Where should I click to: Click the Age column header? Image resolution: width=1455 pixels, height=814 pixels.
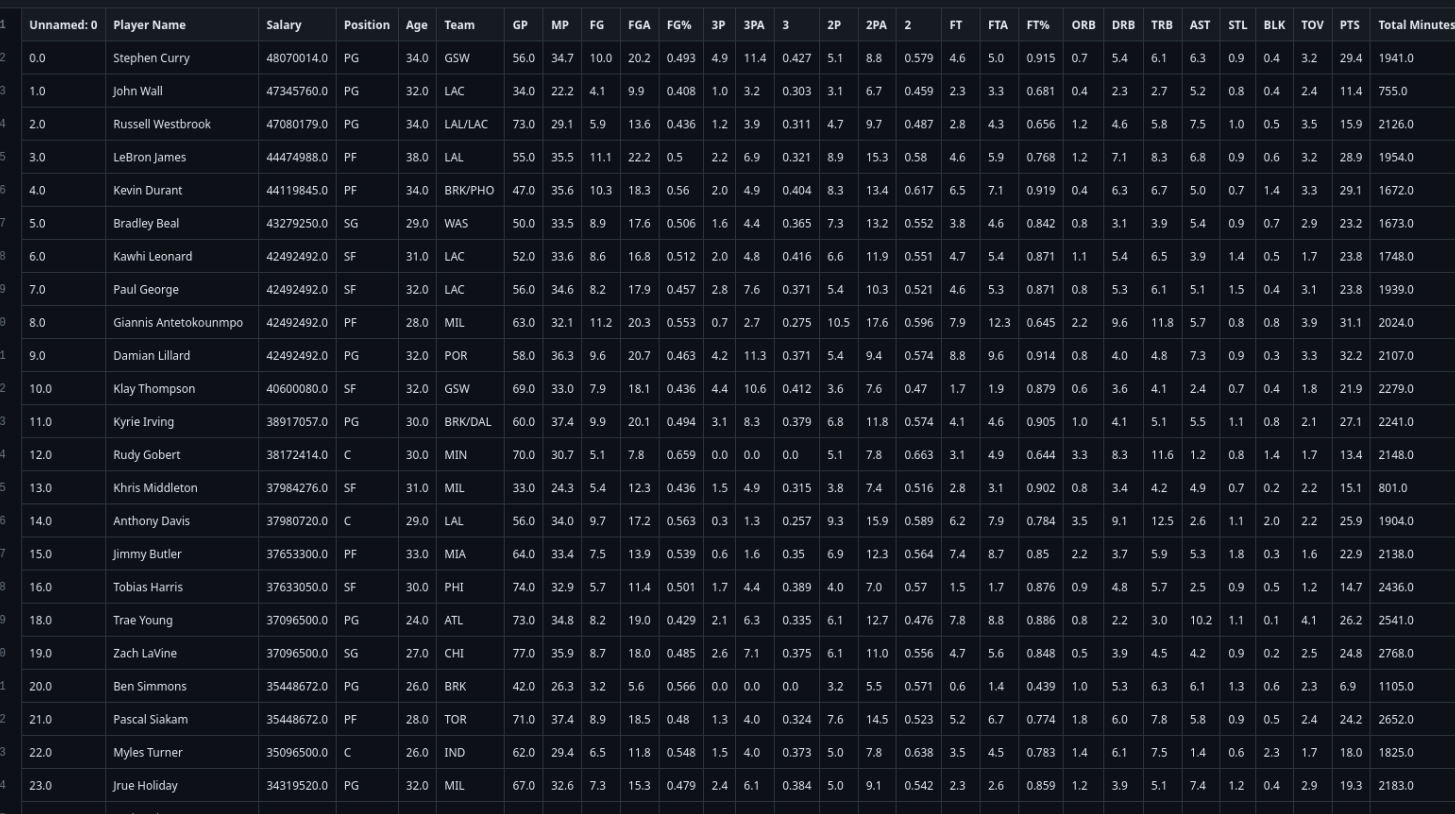tap(417, 25)
